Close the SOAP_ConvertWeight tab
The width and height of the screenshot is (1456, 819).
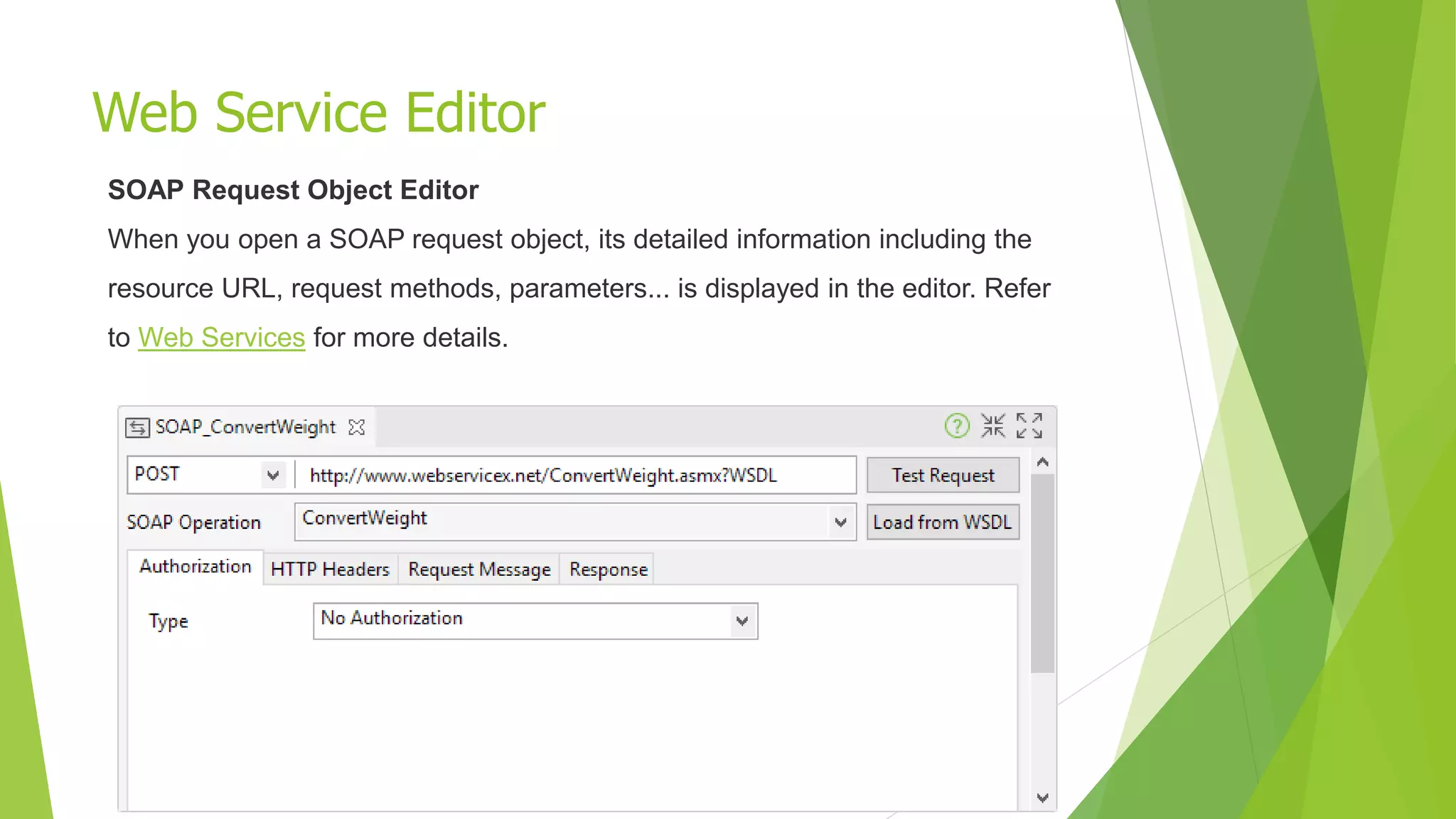[x=357, y=427]
